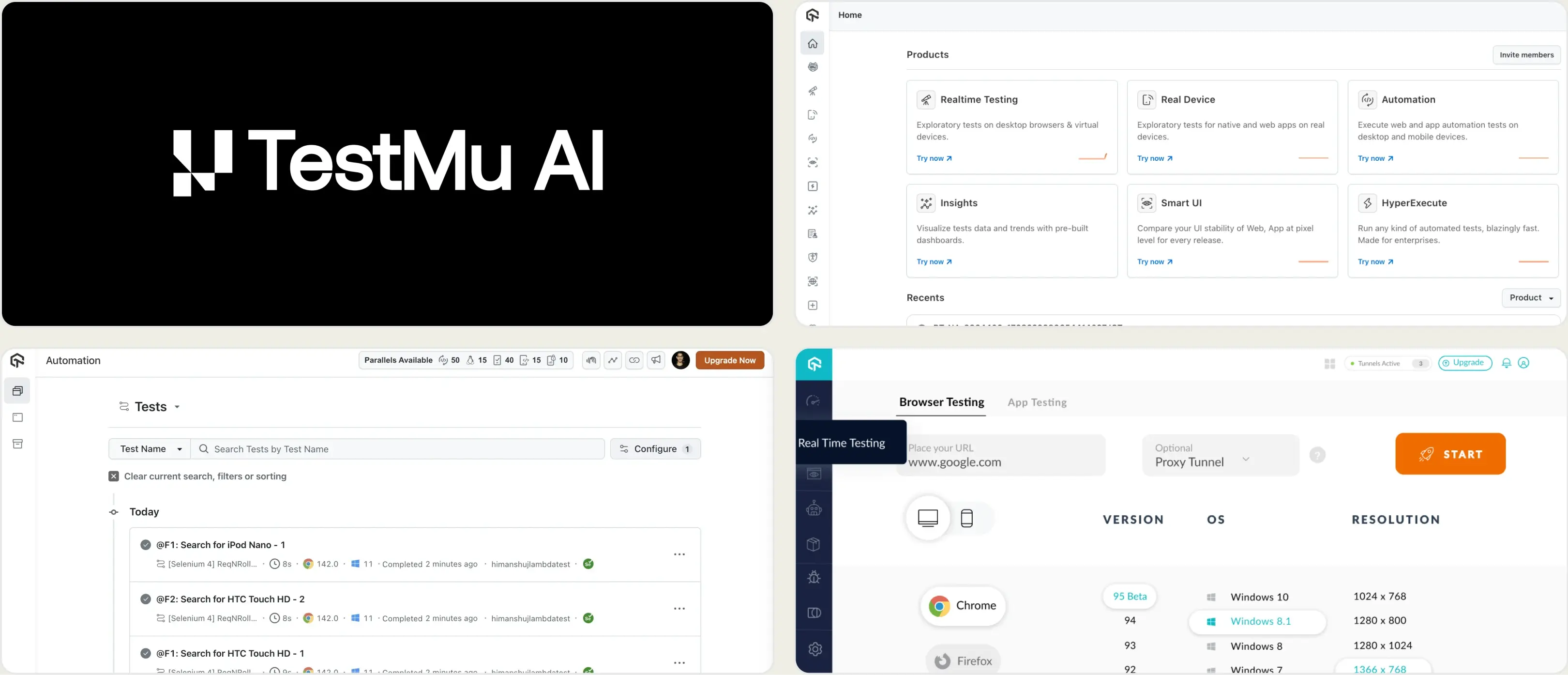
Task: Click Try now on Real Device card
Action: (1155, 158)
